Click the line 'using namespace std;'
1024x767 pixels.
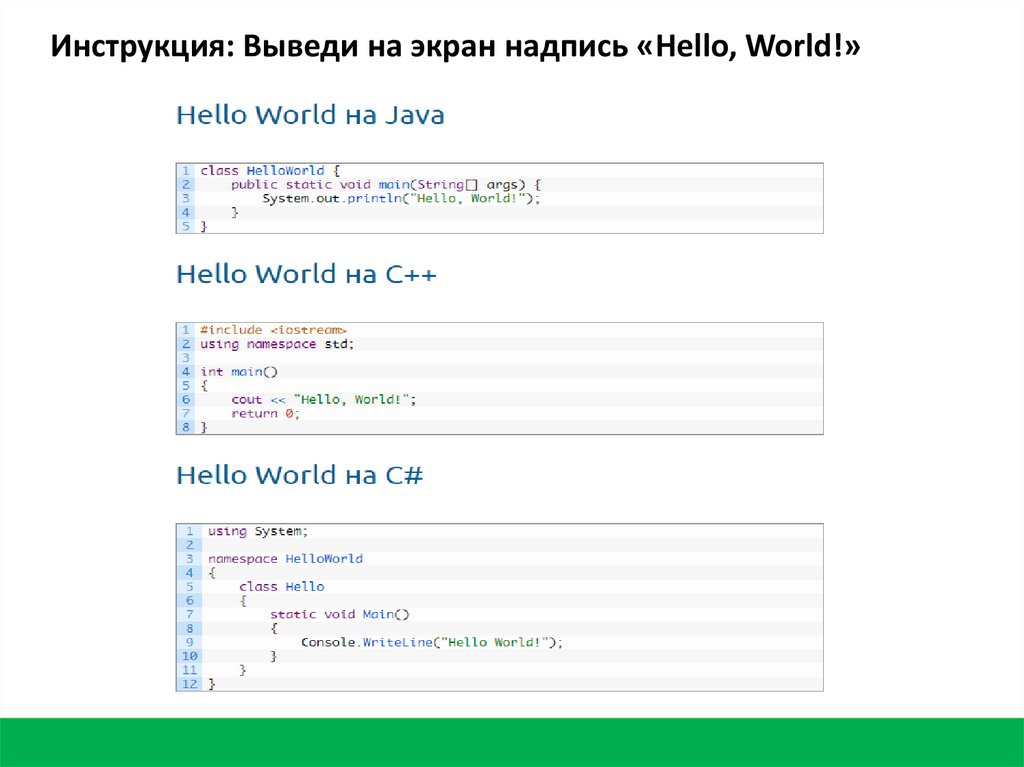[x=277, y=344]
